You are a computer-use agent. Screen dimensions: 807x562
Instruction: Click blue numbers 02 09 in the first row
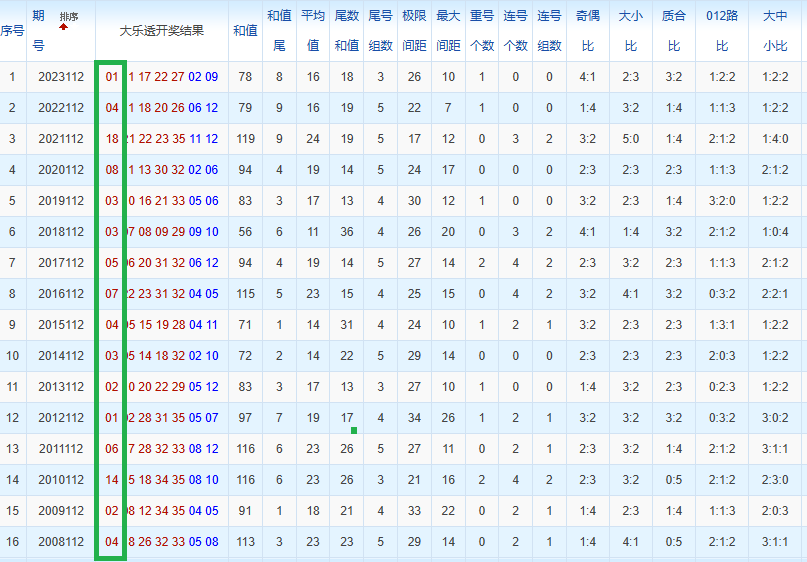(x=203, y=77)
